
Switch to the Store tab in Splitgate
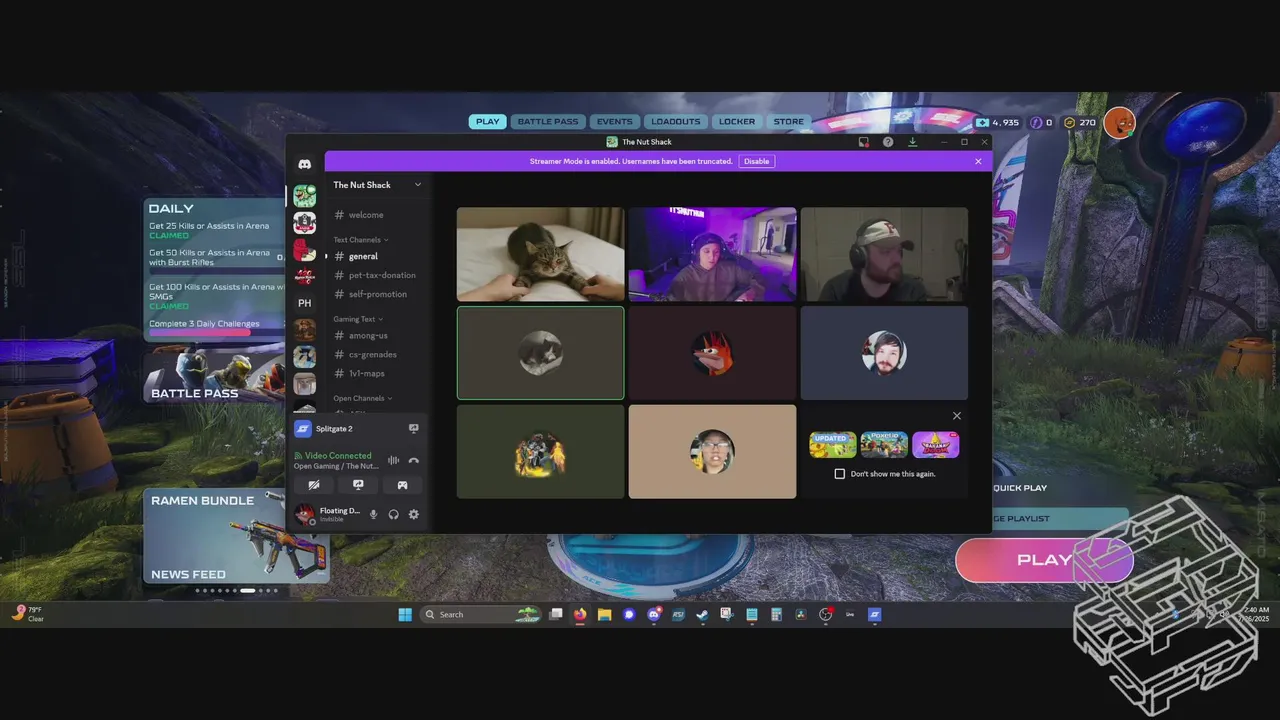tap(788, 122)
